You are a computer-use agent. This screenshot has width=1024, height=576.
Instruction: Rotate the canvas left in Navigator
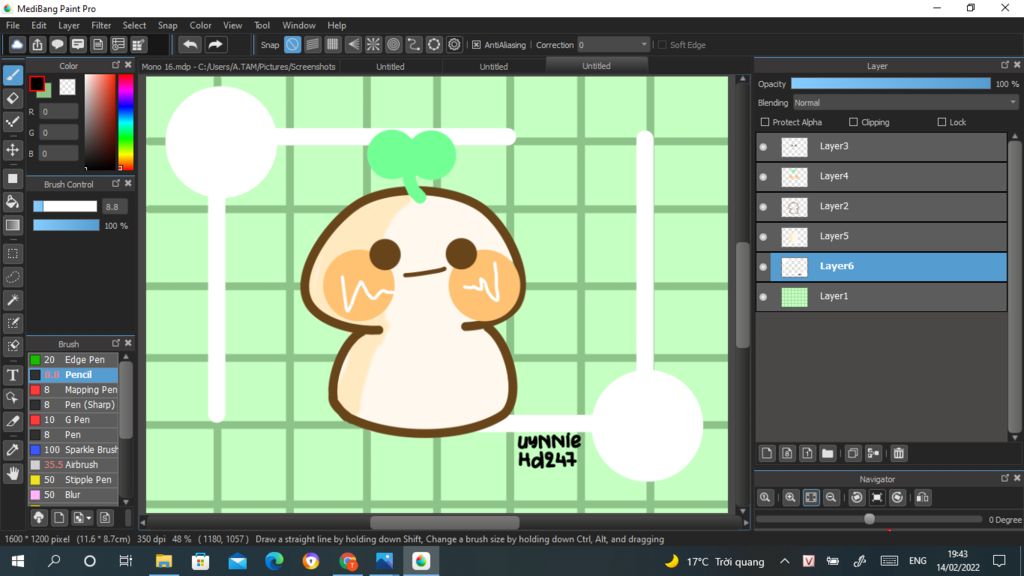[857, 498]
